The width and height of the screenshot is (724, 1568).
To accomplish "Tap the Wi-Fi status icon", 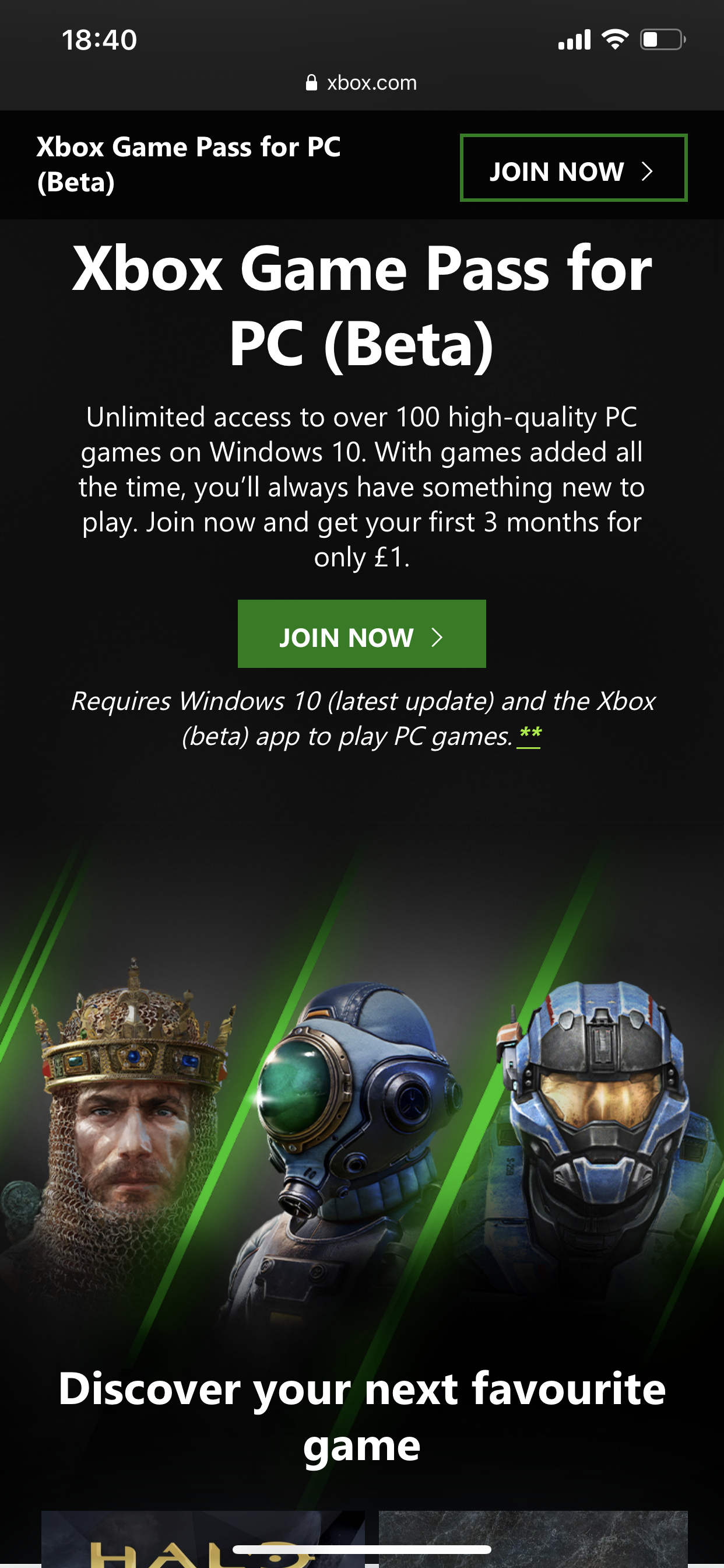I will coord(615,40).
